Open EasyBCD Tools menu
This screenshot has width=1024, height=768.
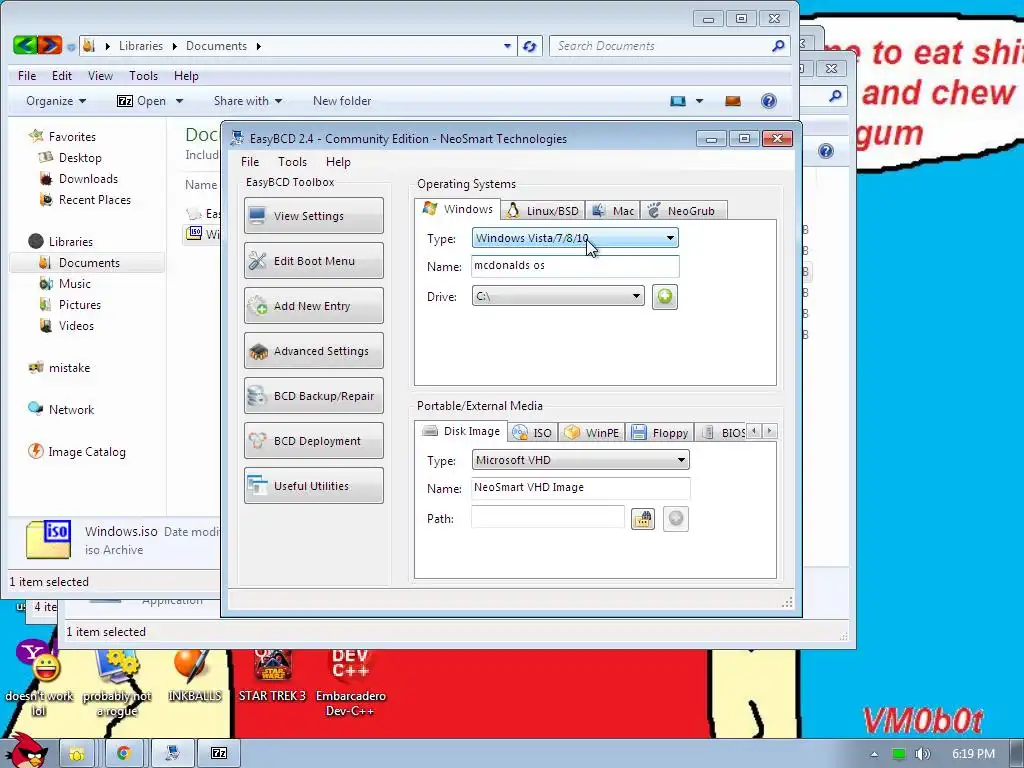coord(292,162)
